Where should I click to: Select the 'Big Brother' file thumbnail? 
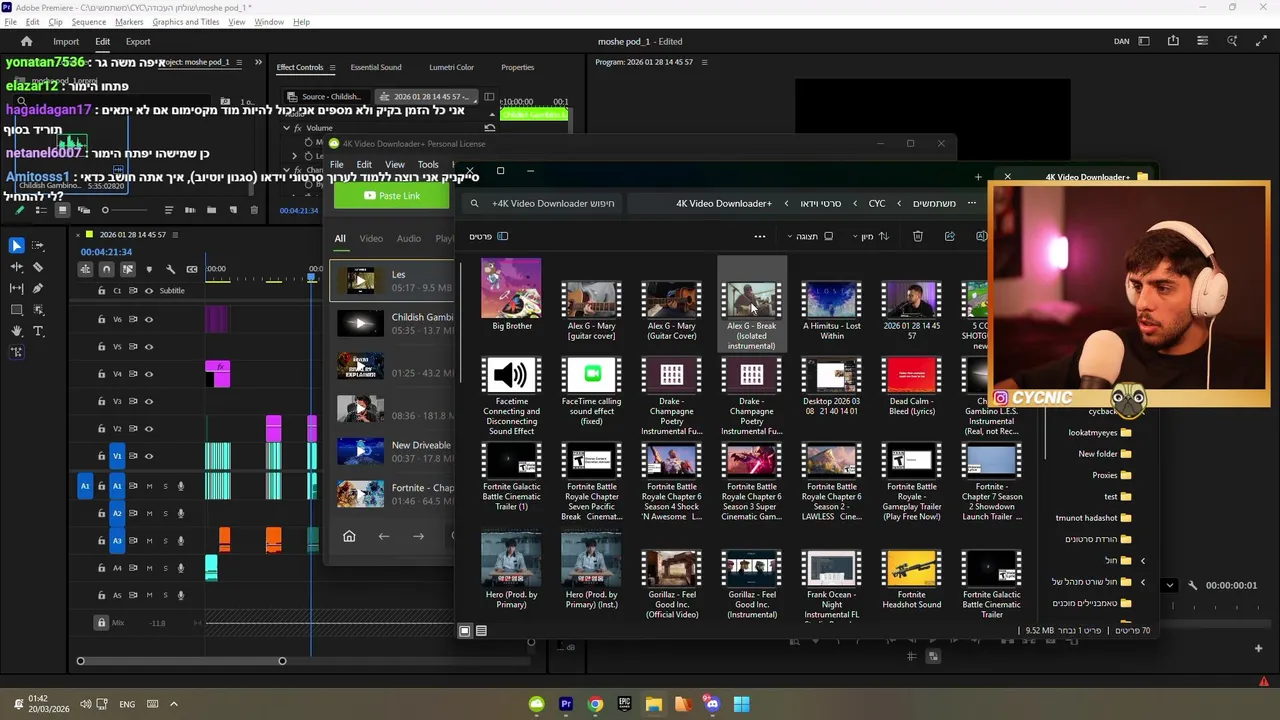pyautogui.click(x=512, y=294)
